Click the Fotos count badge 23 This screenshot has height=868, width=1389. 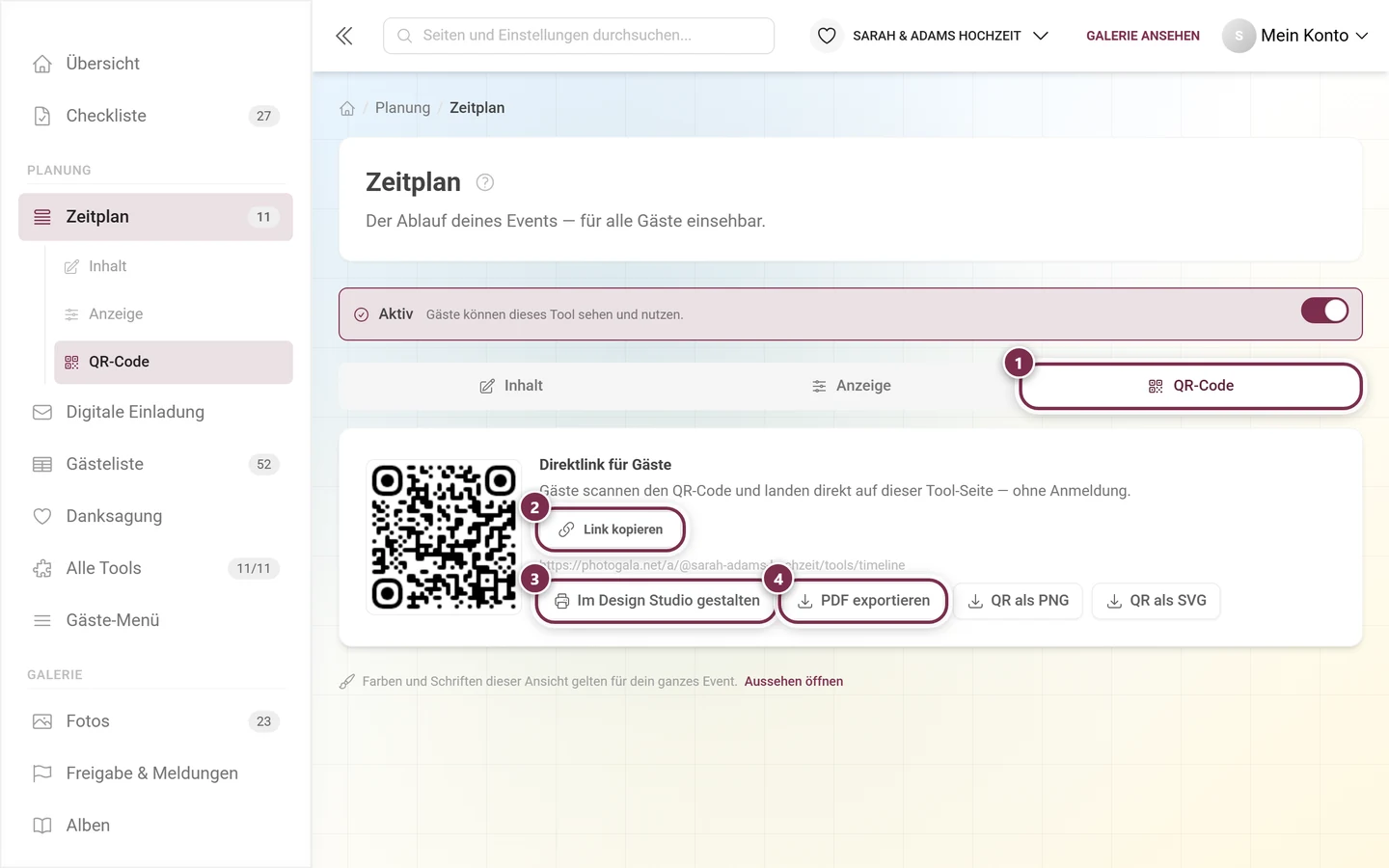click(x=263, y=721)
